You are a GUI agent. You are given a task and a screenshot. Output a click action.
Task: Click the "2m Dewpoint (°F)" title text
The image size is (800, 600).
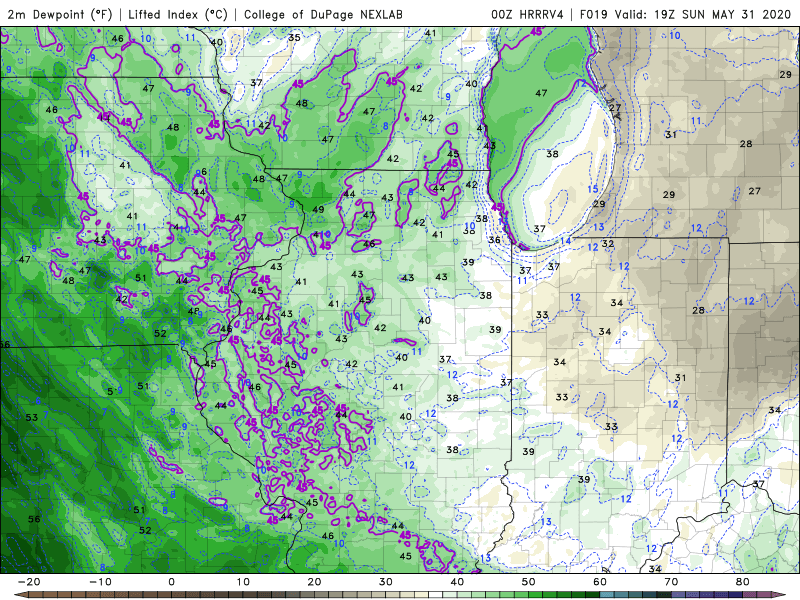pyautogui.click(x=60, y=15)
